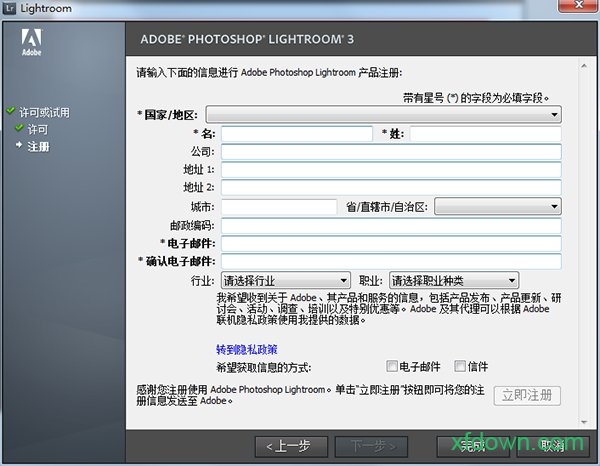Screen dimensions: 600x466
Task: Click the 立即注册 register now button
Action: [x=527, y=396]
